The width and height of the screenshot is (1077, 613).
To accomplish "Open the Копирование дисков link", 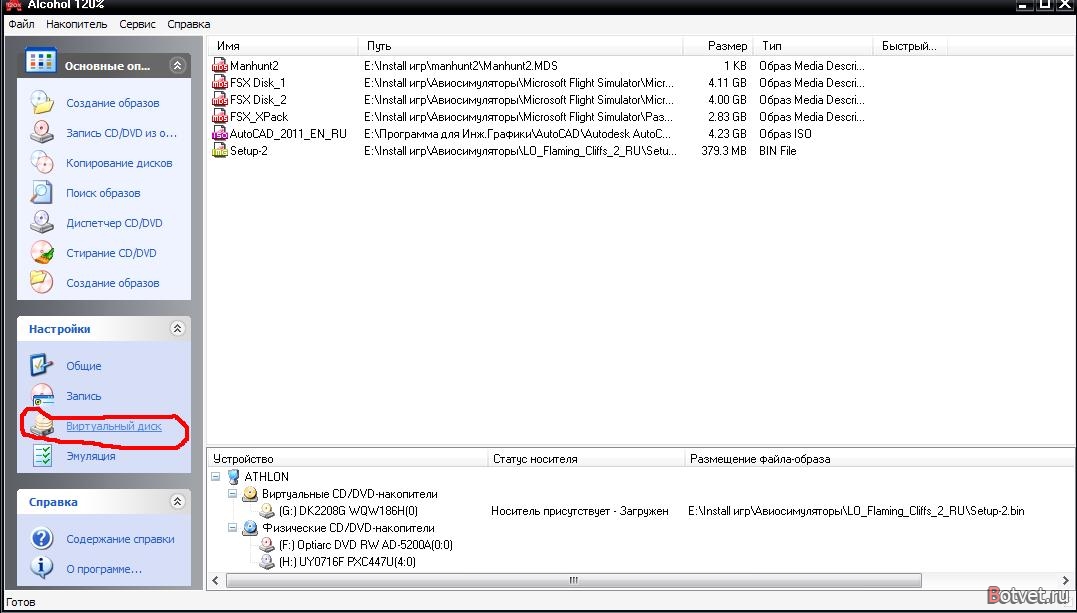I will click(120, 163).
